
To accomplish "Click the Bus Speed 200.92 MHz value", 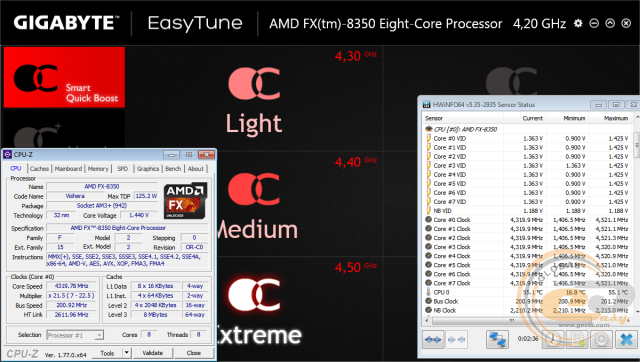I will click(x=71, y=305).
